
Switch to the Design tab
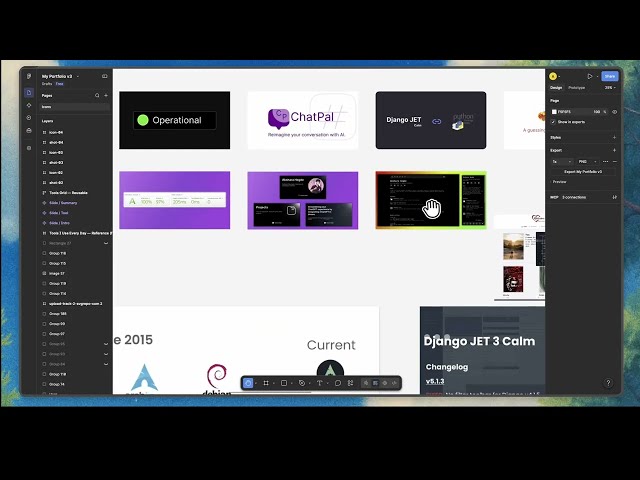coord(556,88)
